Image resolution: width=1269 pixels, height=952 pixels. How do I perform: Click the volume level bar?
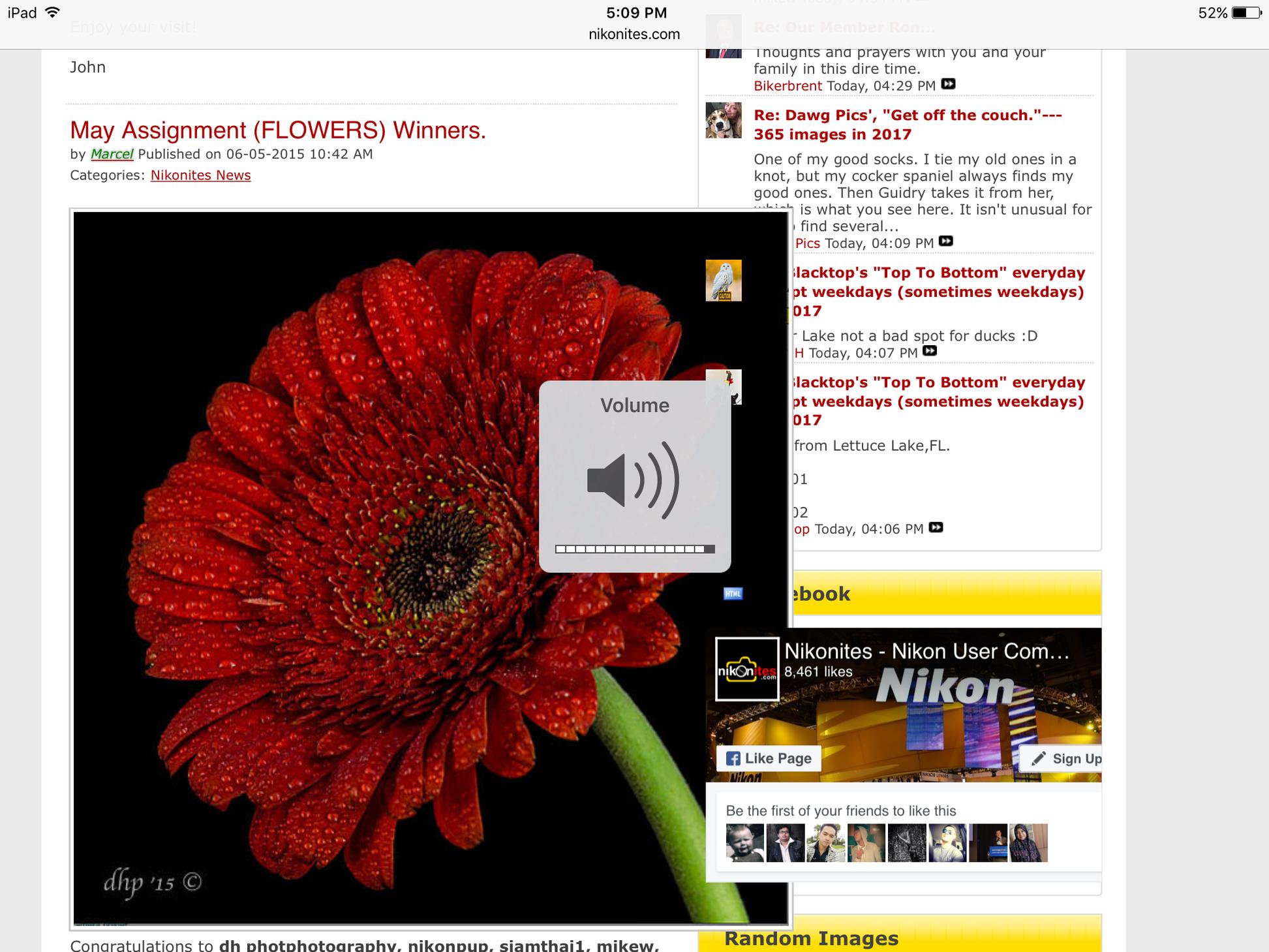634,549
